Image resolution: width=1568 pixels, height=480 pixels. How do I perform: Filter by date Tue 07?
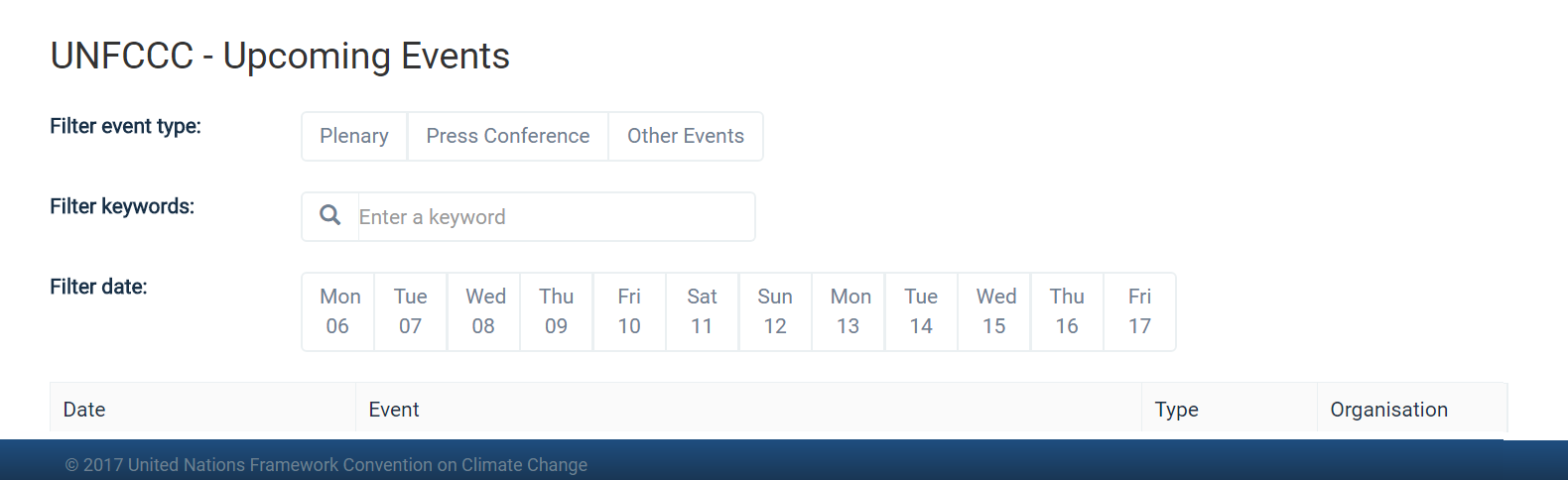coord(411,311)
